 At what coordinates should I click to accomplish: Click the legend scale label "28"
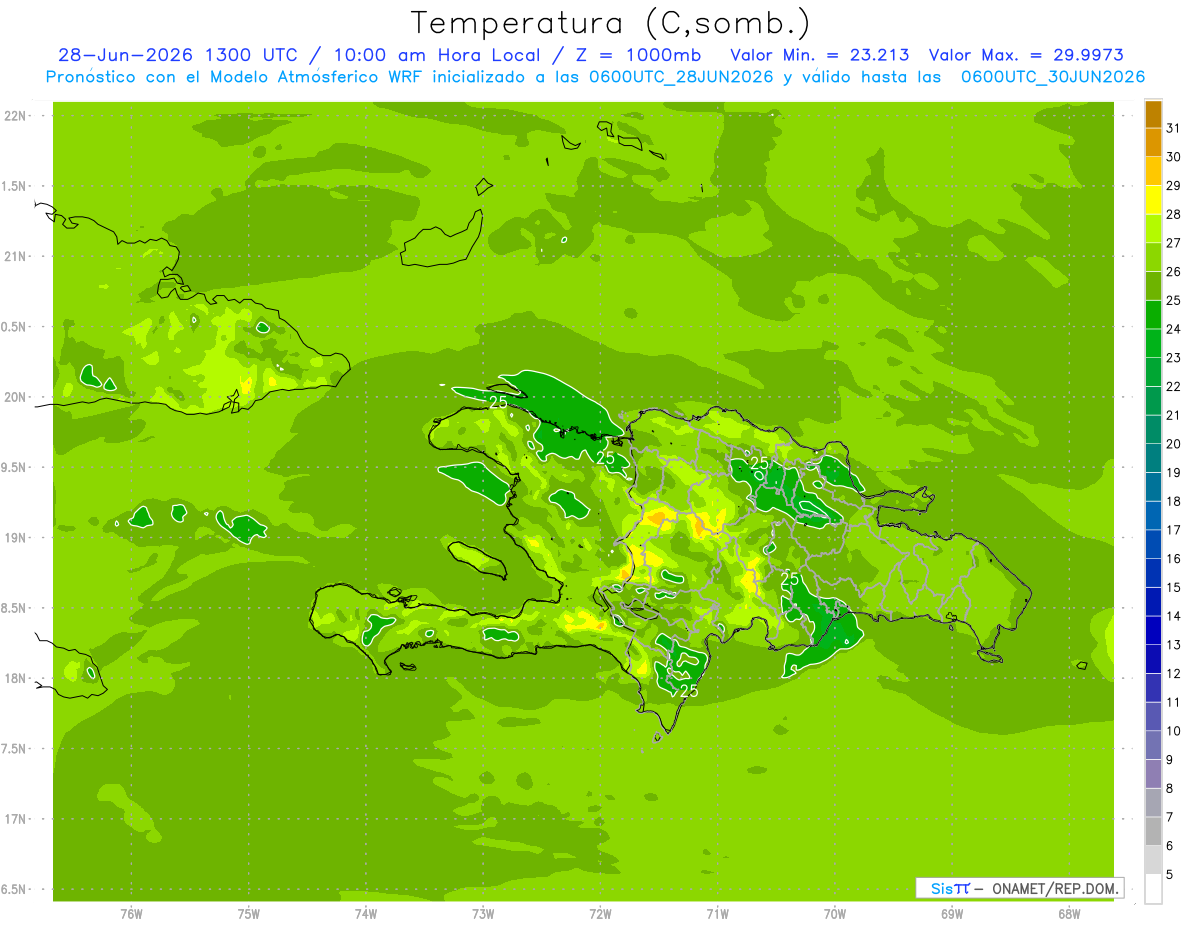tap(1174, 214)
